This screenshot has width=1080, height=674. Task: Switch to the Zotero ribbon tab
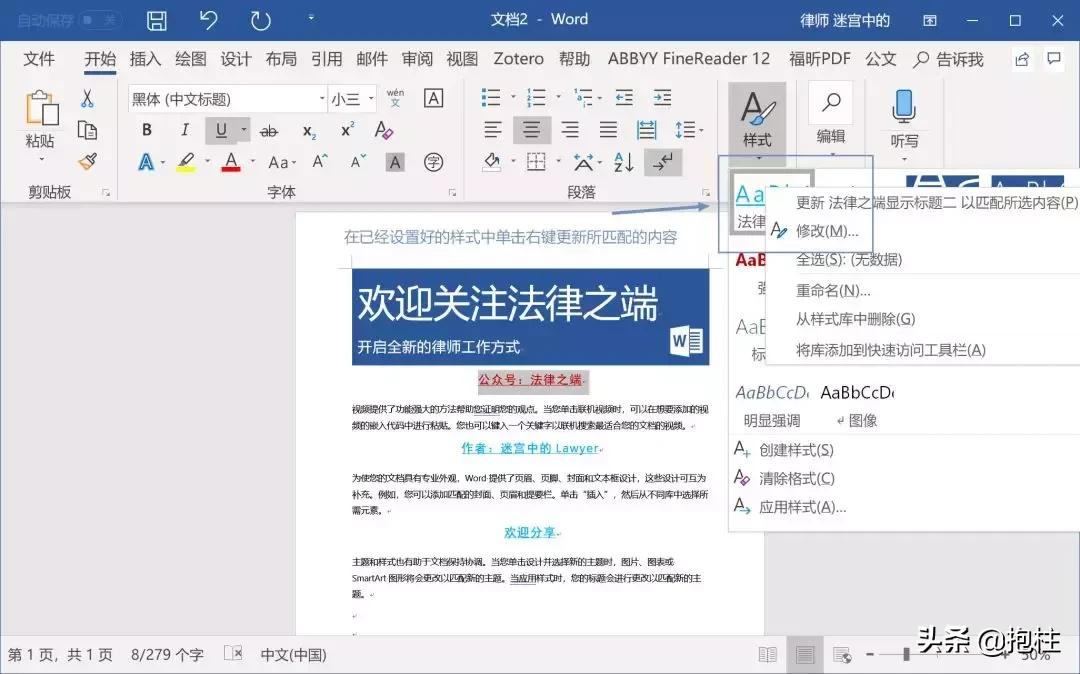[518, 58]
